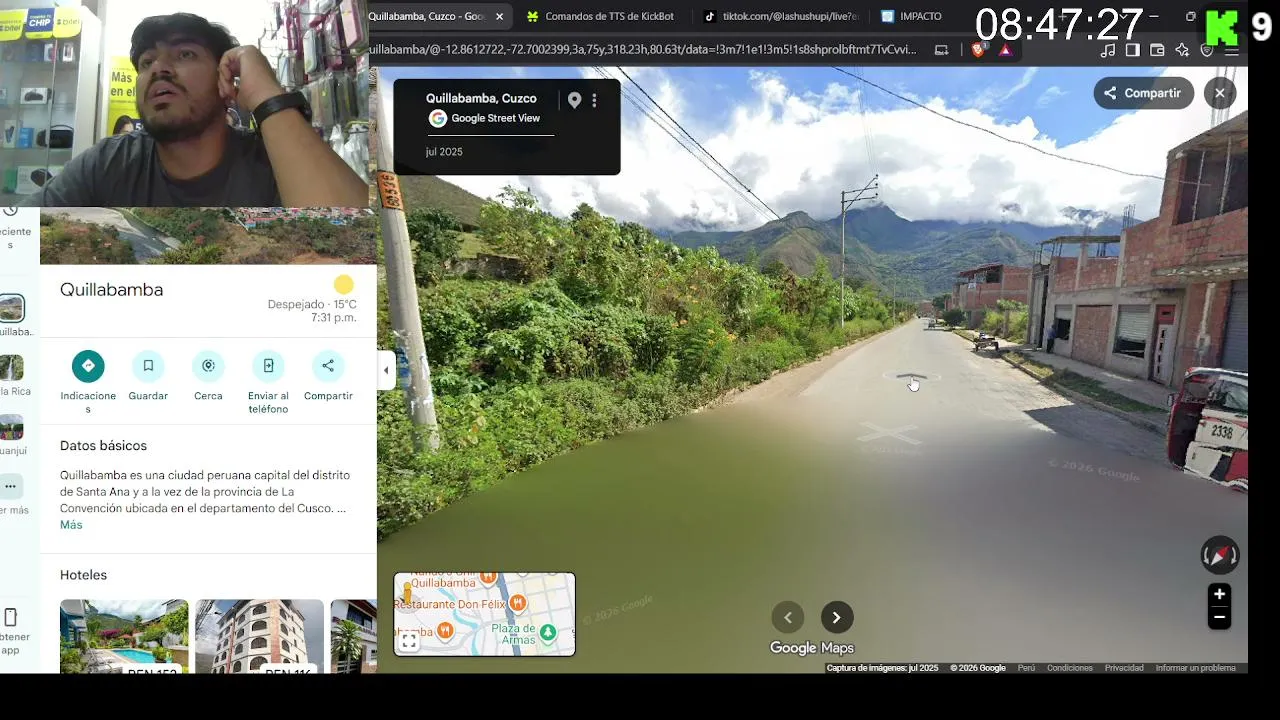Image resolution: width=1280 pixels, height=720 pixels.
Task: Click the location pin icon in Street View card
Action: [574, 100]
